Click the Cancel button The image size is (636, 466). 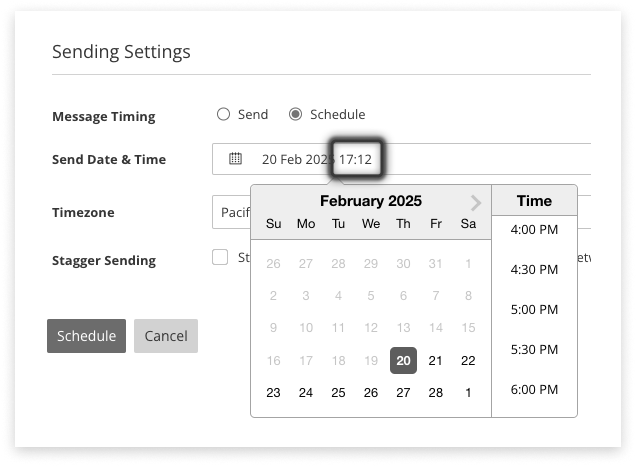(166, 336)
